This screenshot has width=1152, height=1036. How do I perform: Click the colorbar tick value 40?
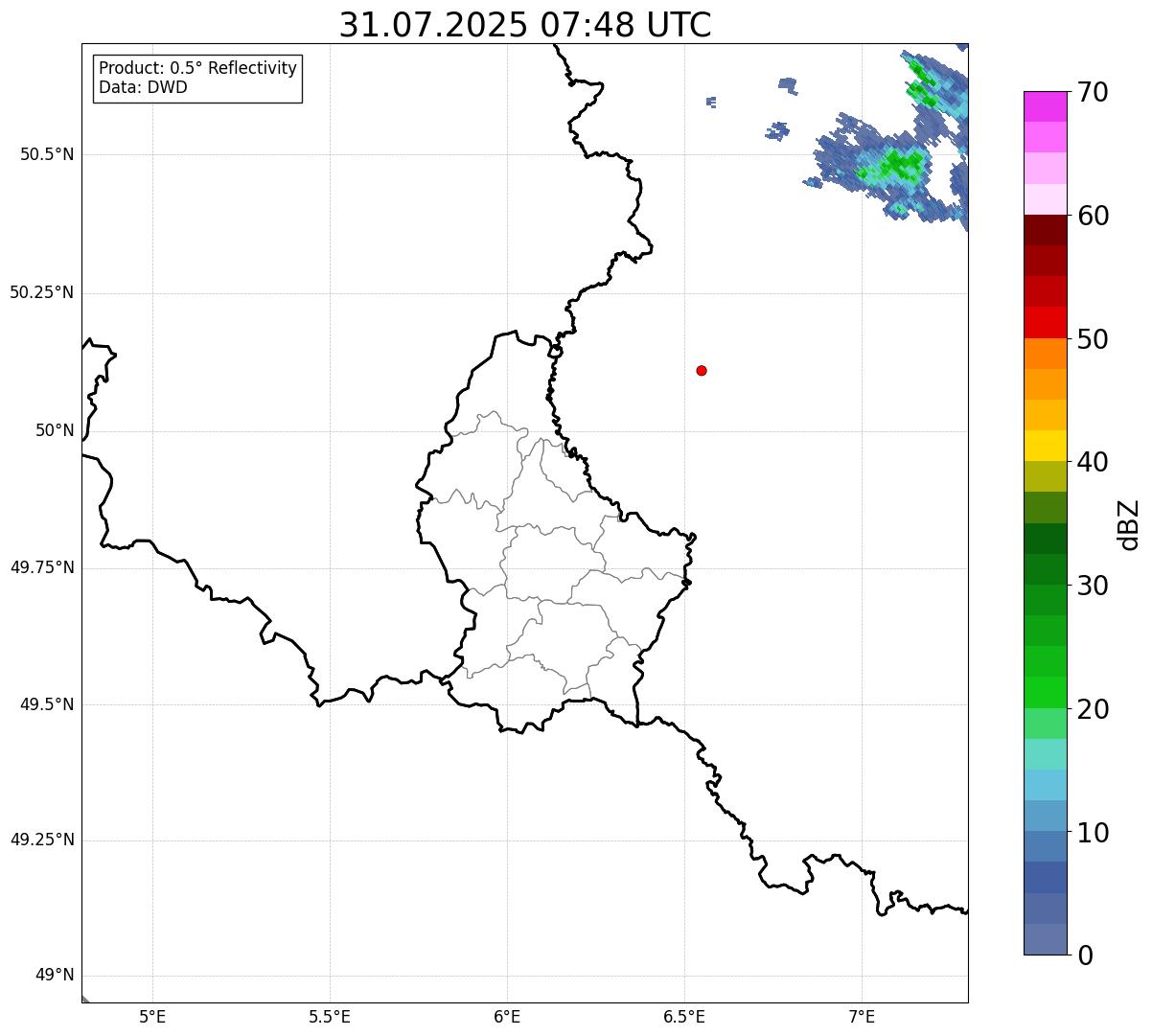[x=1093, y=462]
